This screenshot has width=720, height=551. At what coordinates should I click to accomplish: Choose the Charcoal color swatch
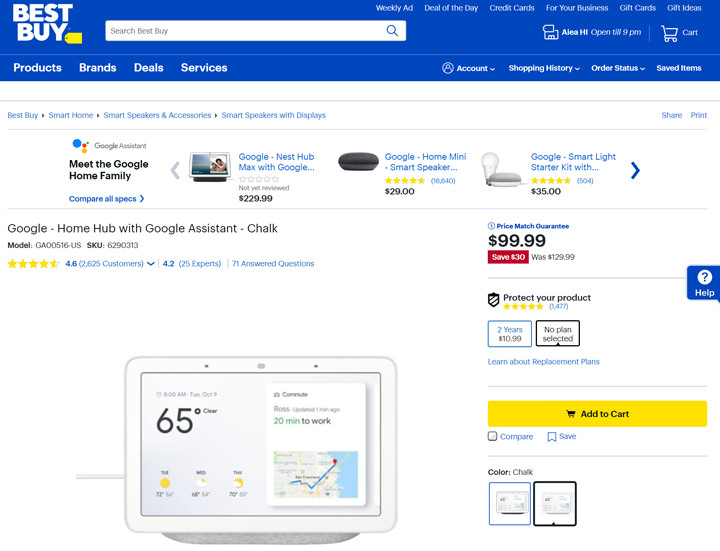[x=555, y=503]
